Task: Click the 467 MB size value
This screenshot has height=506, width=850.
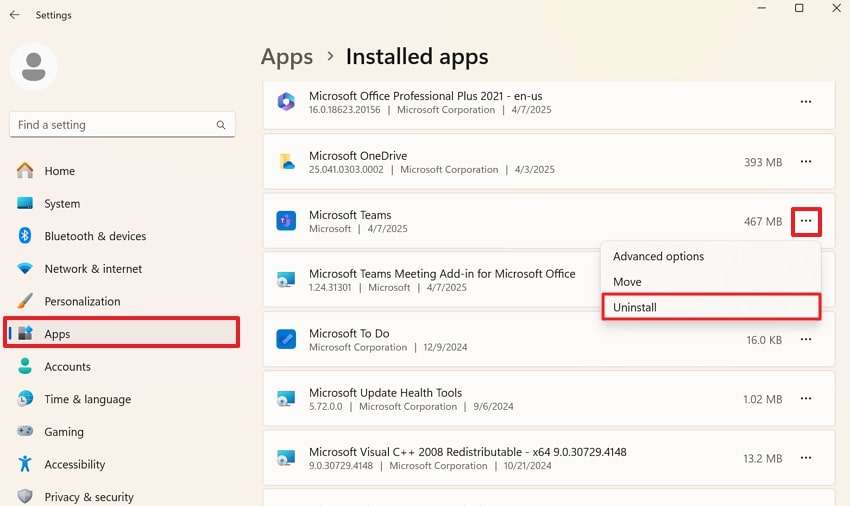Action: (x=763, y=221)
